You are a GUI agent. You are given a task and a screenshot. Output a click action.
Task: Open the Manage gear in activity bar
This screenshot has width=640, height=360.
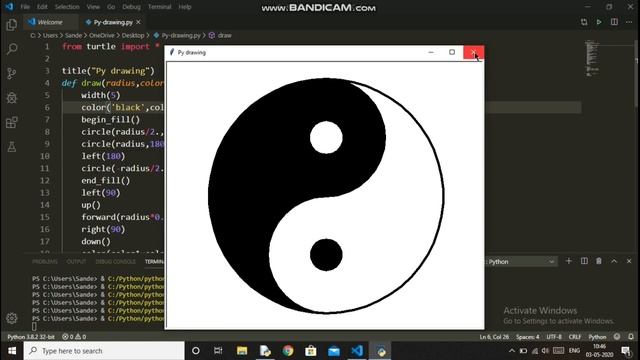coord(11,318)
